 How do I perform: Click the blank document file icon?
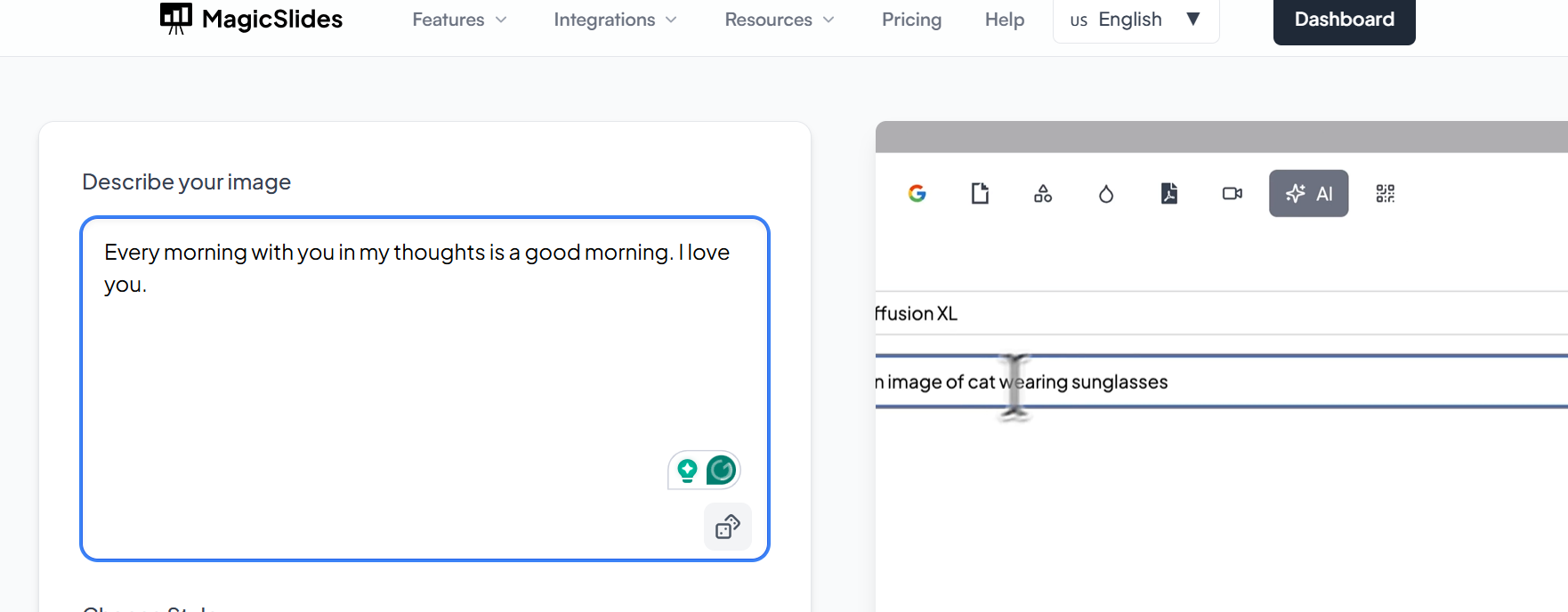tap(980, 193)
